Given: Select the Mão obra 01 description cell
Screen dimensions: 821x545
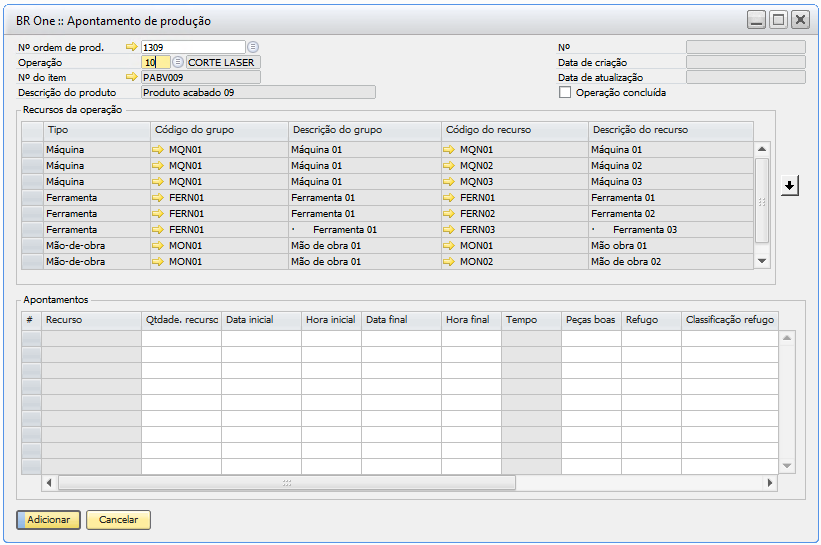Looking at the screenshot, I should (671, 246).
